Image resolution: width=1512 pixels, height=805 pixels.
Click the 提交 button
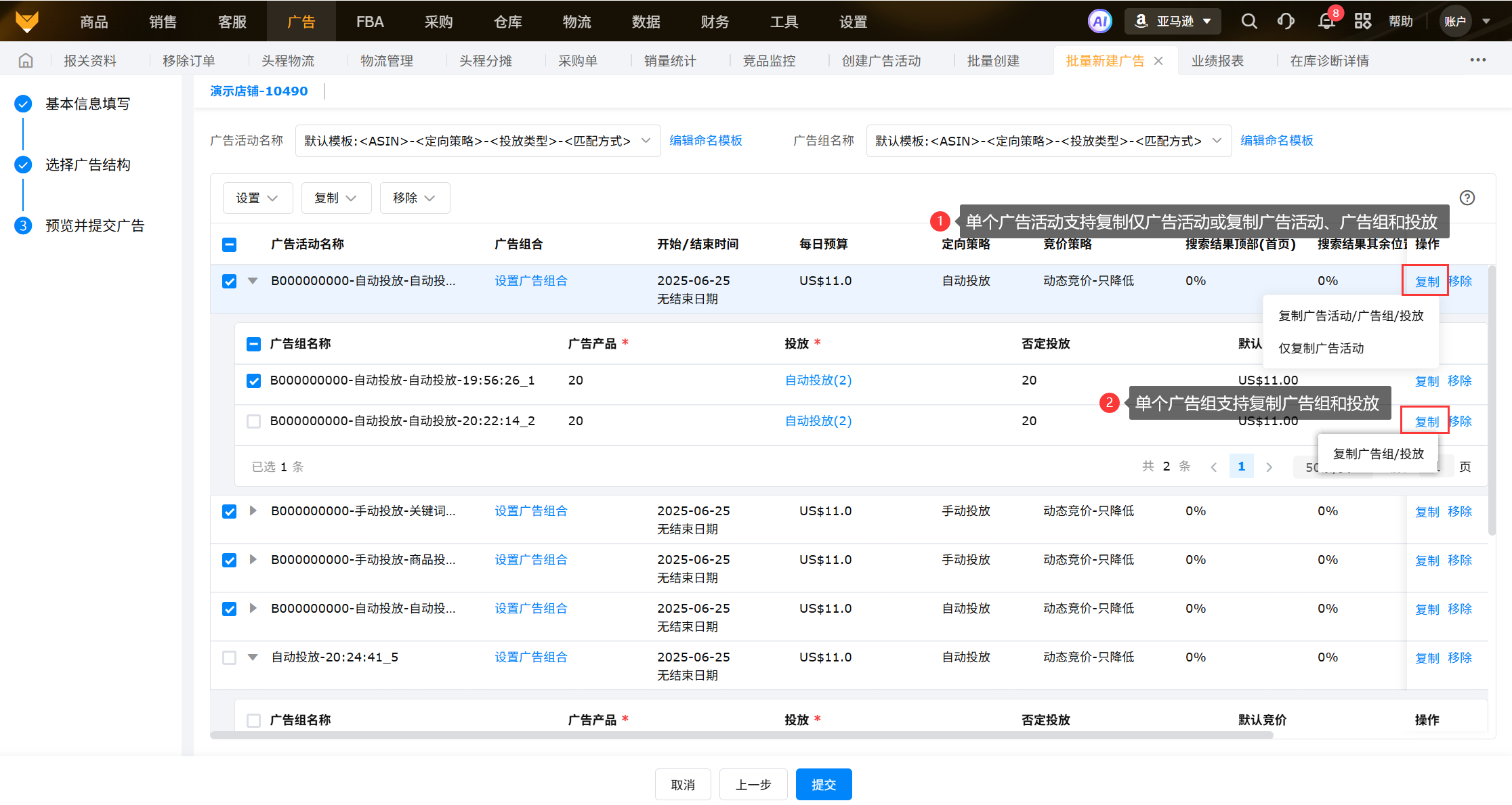coord(823,785)
